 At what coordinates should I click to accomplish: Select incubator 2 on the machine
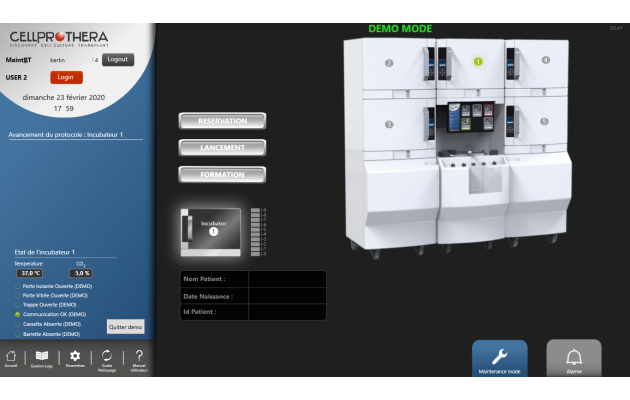(389, 62)
